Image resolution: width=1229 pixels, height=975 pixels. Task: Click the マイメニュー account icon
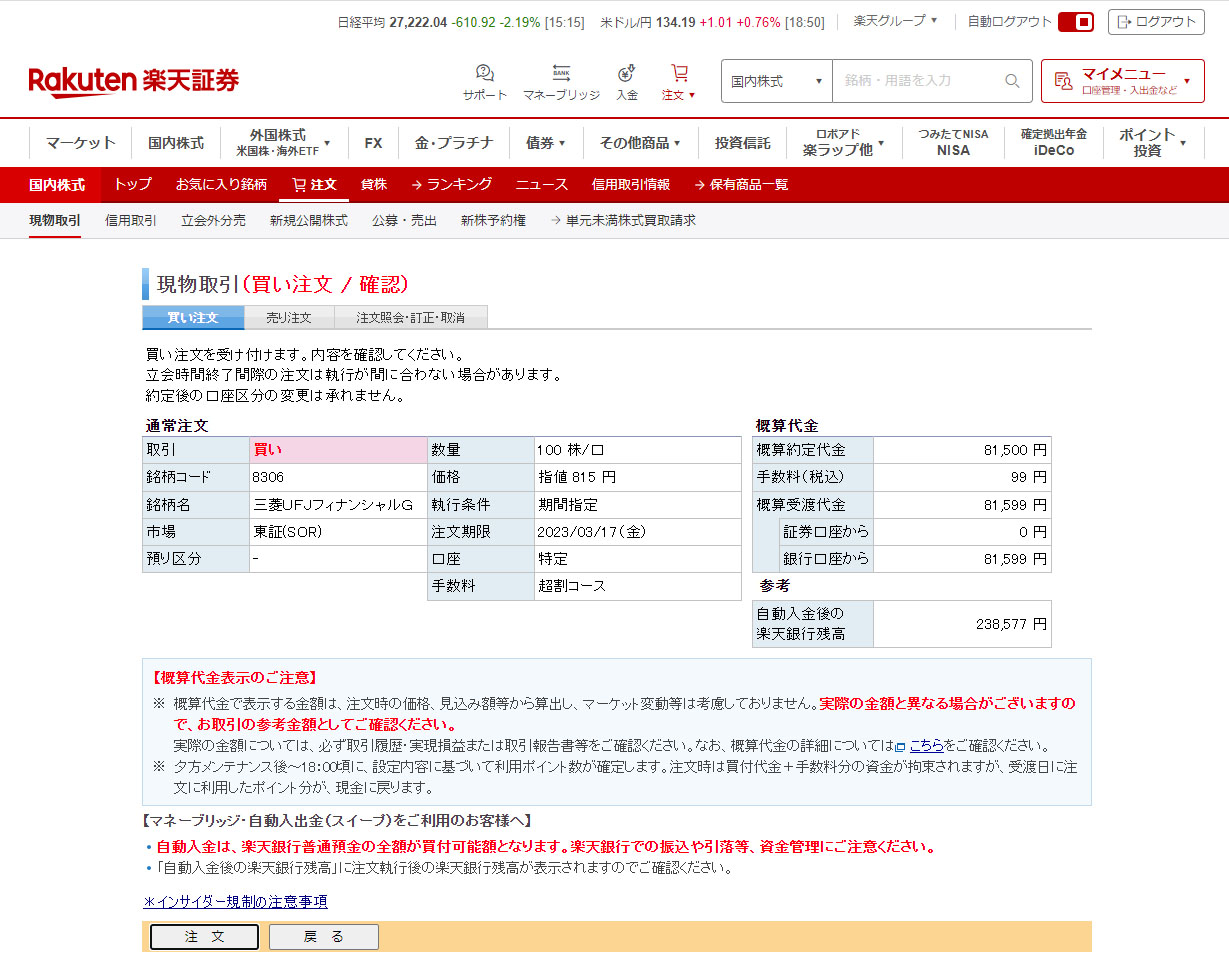tap(1064, 81)
